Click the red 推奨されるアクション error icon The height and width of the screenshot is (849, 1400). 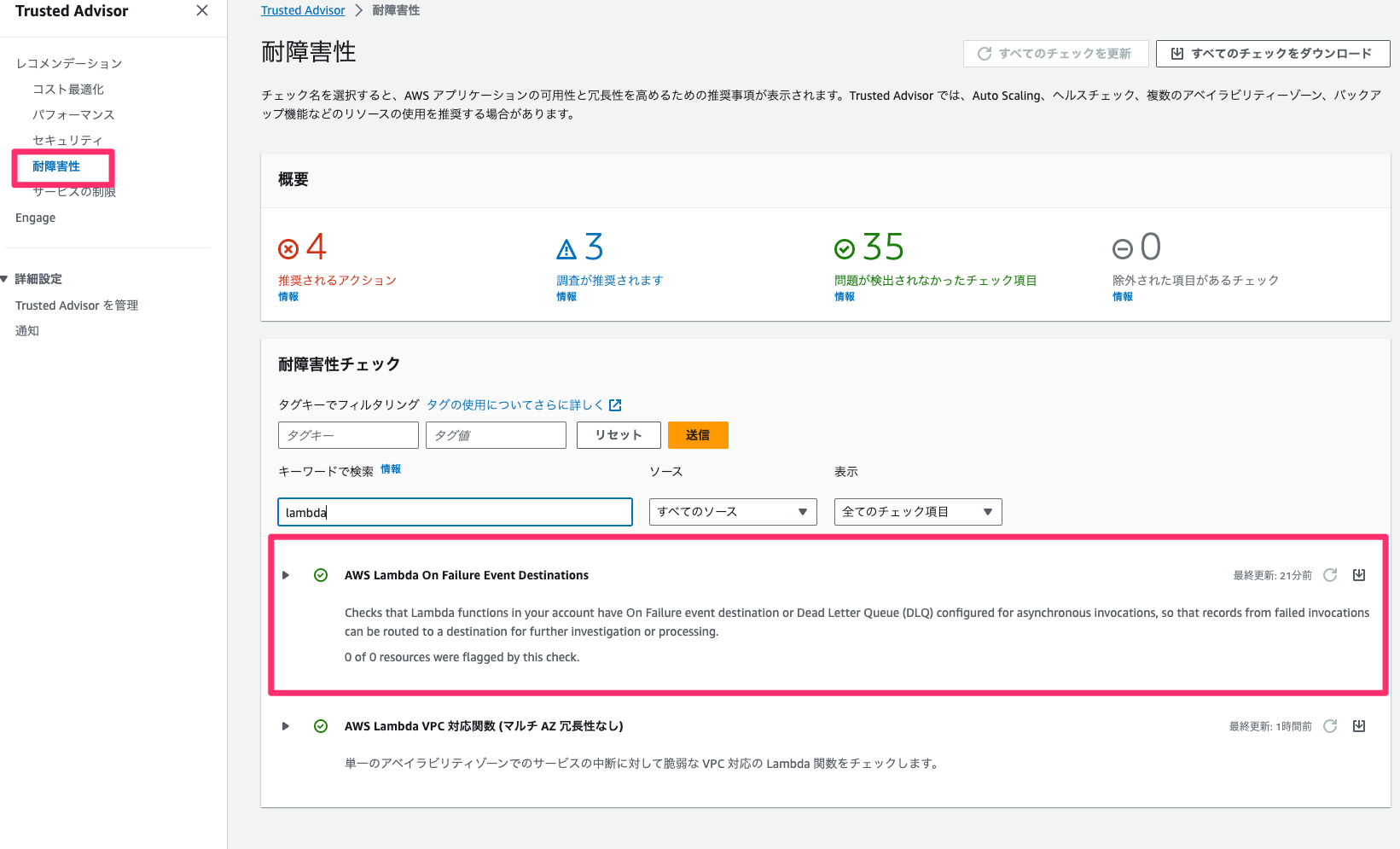[x=288, y=247]
